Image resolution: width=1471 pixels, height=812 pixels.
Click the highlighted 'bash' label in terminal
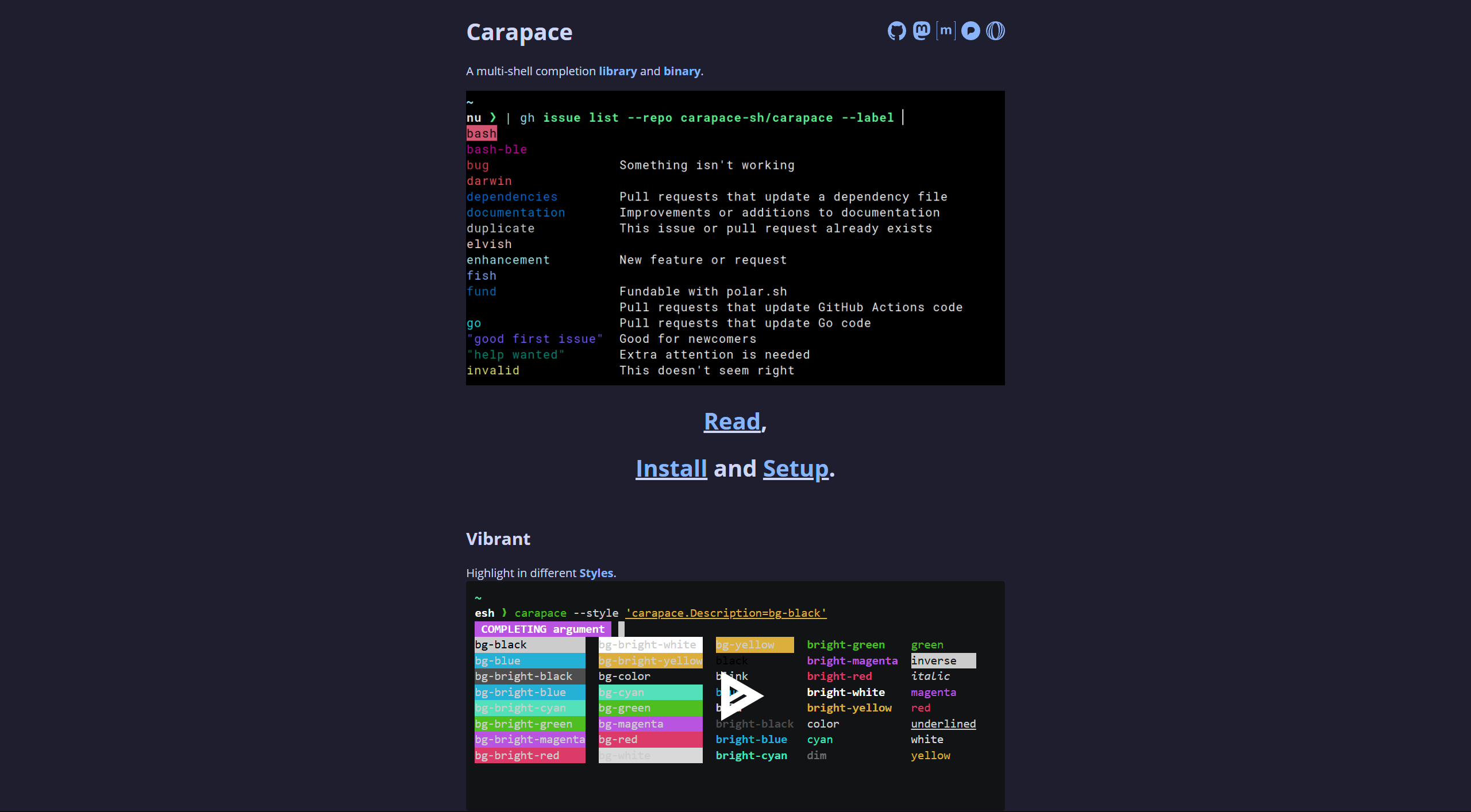point(482,134)
